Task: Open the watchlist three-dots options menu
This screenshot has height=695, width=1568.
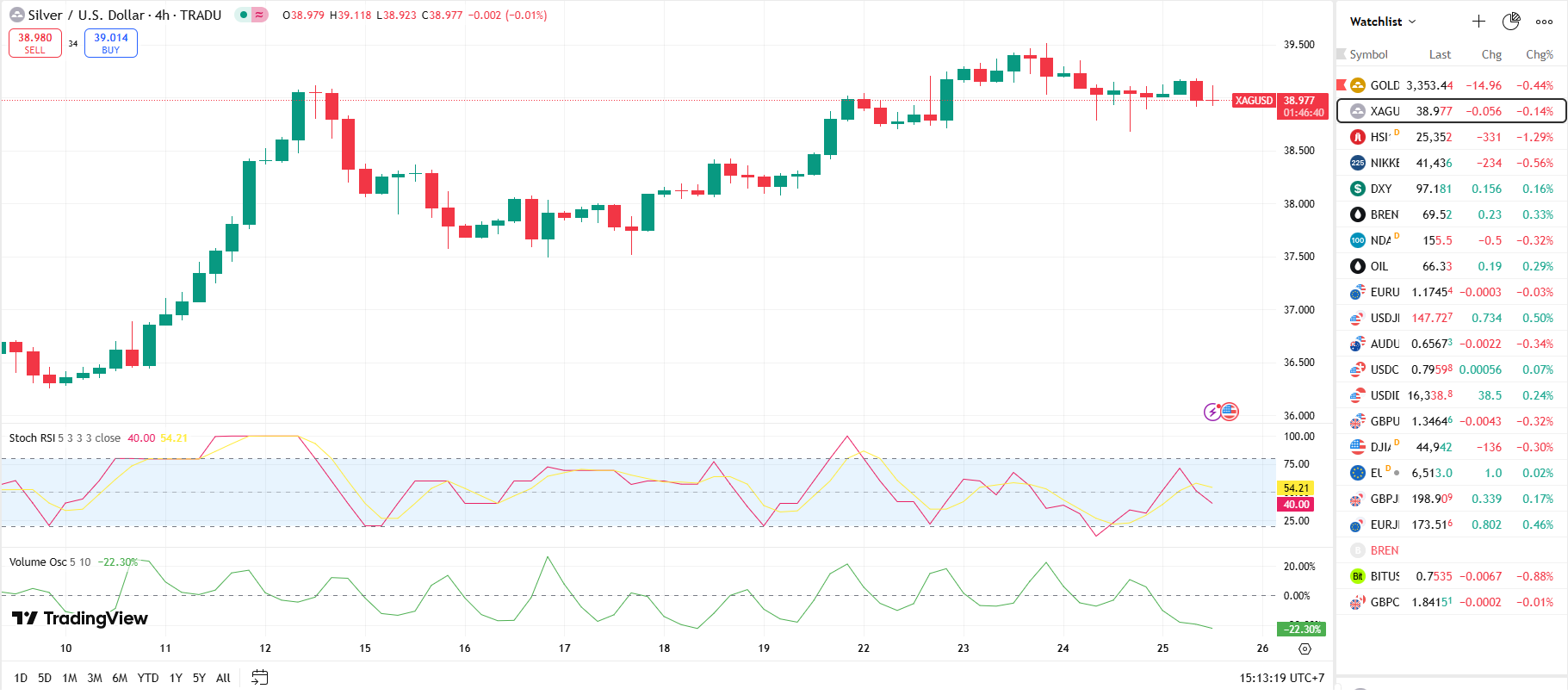Action: point(1544,22)
